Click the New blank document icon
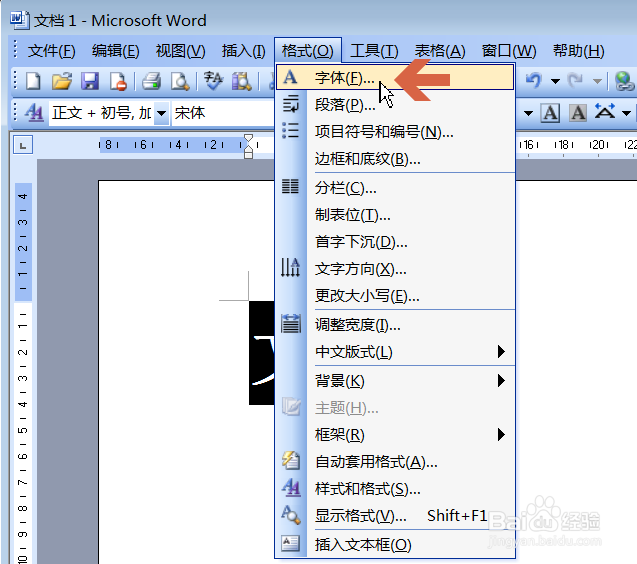Screen dimensions: 637x564 coord(33,80)
